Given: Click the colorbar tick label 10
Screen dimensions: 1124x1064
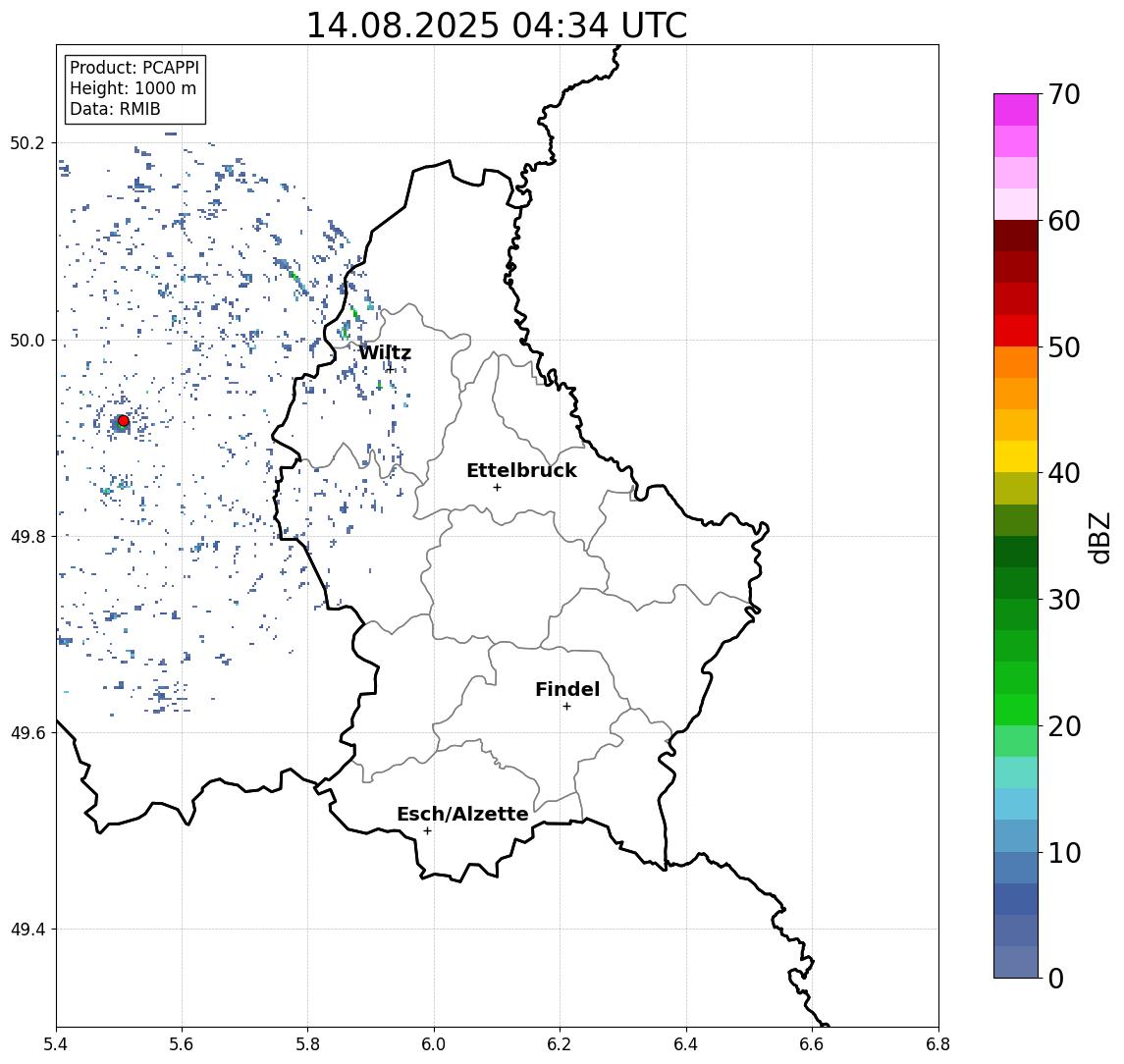Looking at the screenshot, I should pos(1064,852).
